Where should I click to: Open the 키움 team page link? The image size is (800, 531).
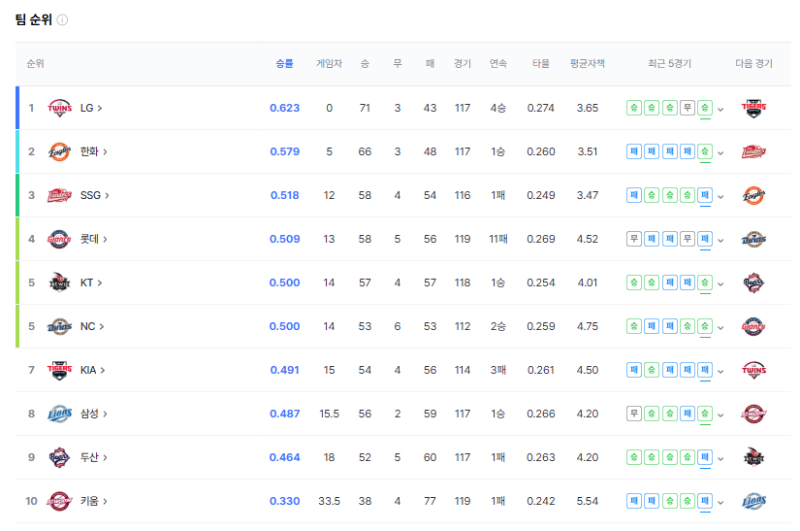(x=93, y=501)
